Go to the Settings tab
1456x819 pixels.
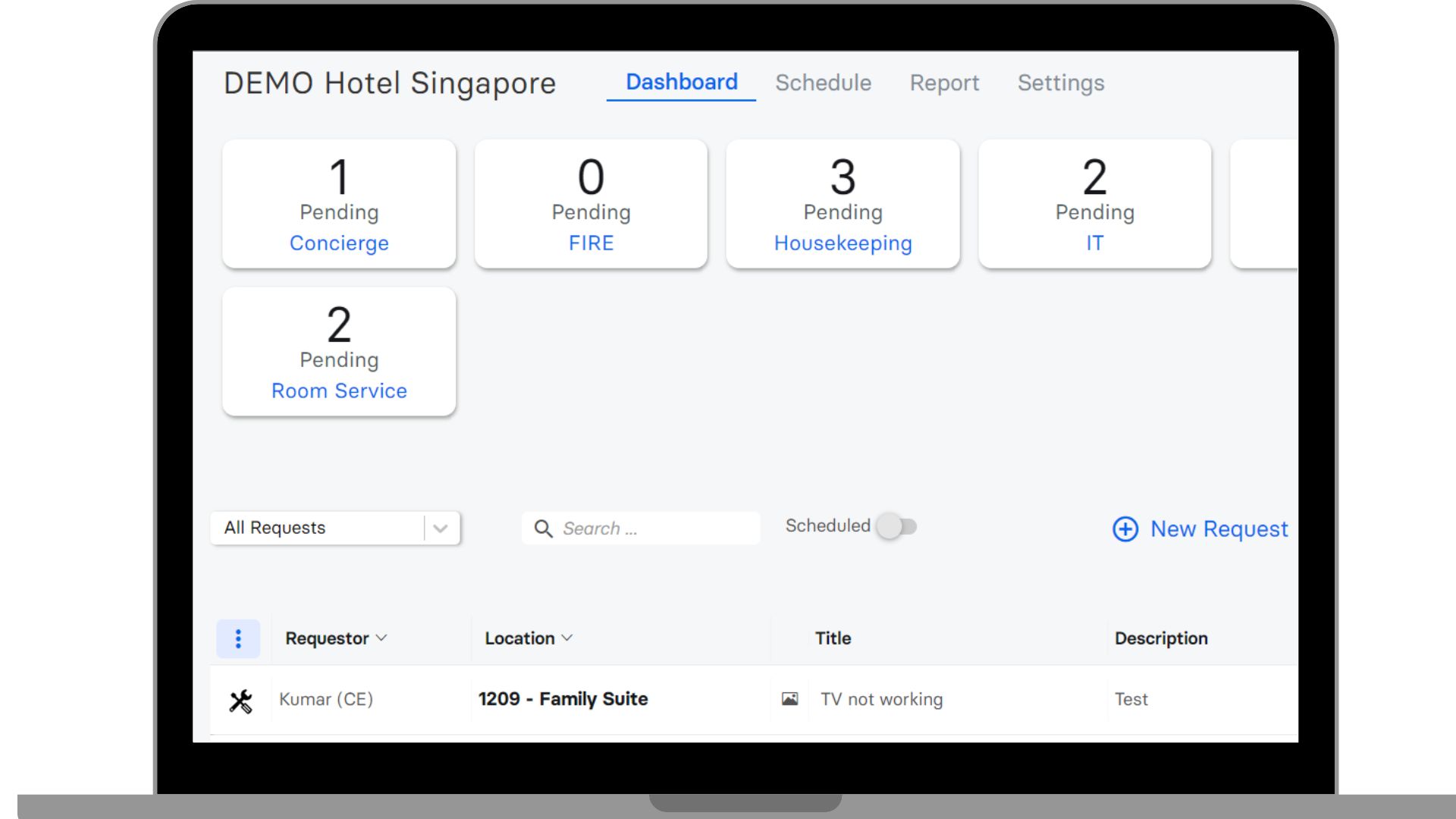click(1060, 83)
